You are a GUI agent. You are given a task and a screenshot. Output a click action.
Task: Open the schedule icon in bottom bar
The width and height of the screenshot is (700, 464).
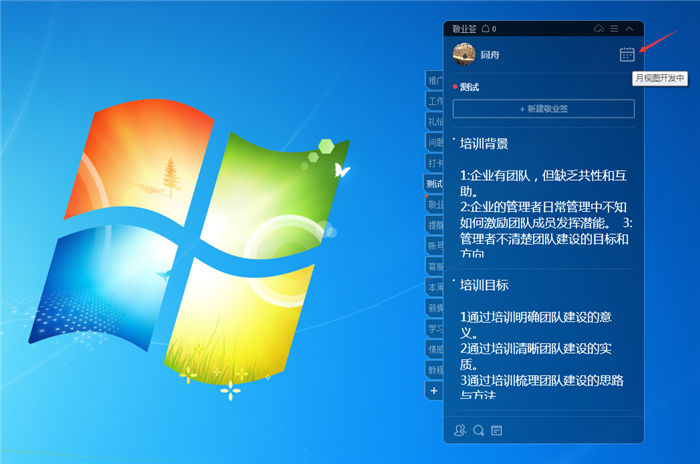pos(496,430)
